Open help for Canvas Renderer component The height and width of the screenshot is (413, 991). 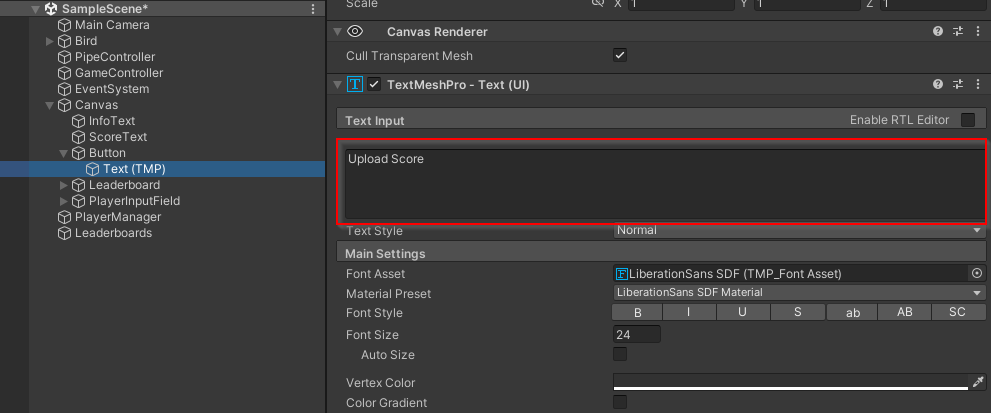(937, 32)
